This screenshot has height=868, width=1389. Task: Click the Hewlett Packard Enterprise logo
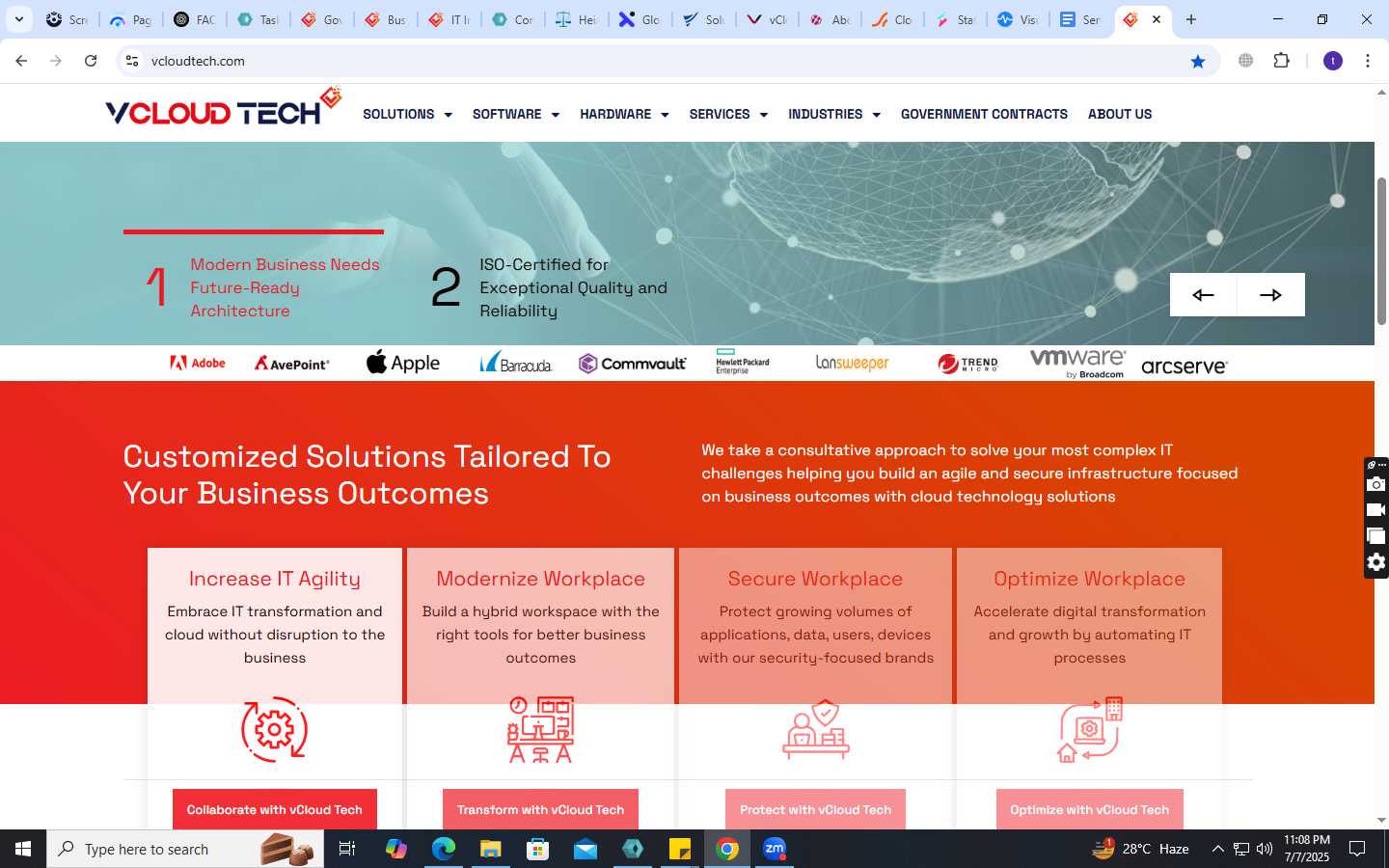(x=743, y=362)
